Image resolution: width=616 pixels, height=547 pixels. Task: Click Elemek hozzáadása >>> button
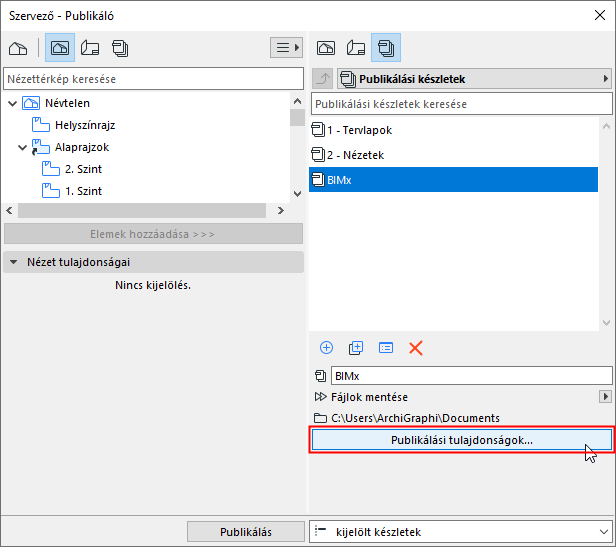click(153, 234)
